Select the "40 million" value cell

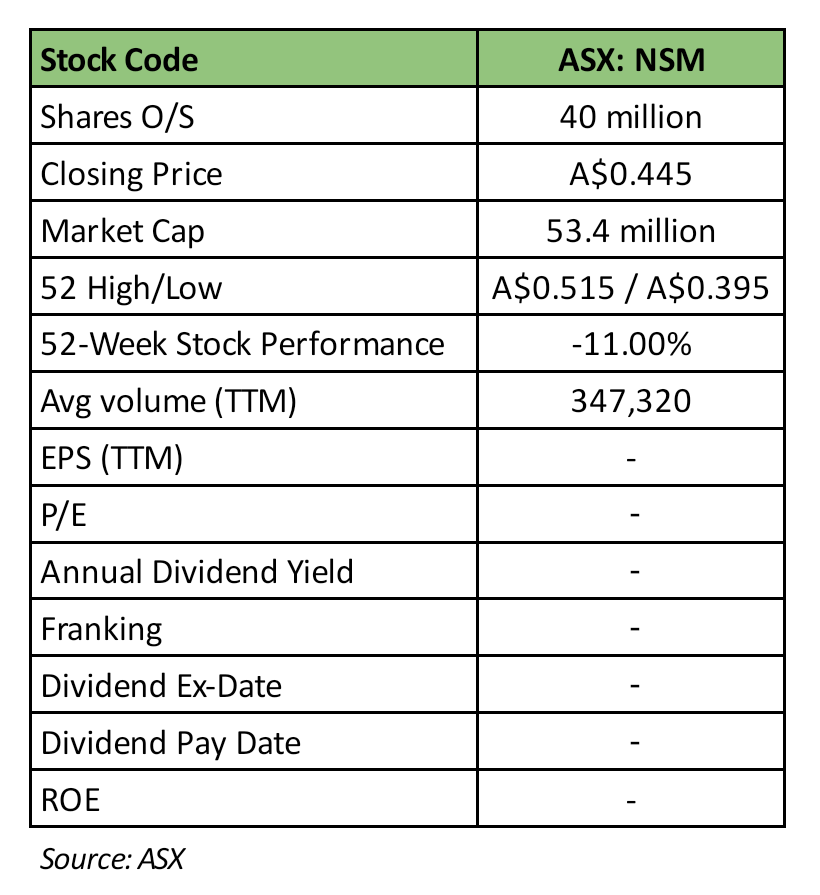click(x=631, y=117)
